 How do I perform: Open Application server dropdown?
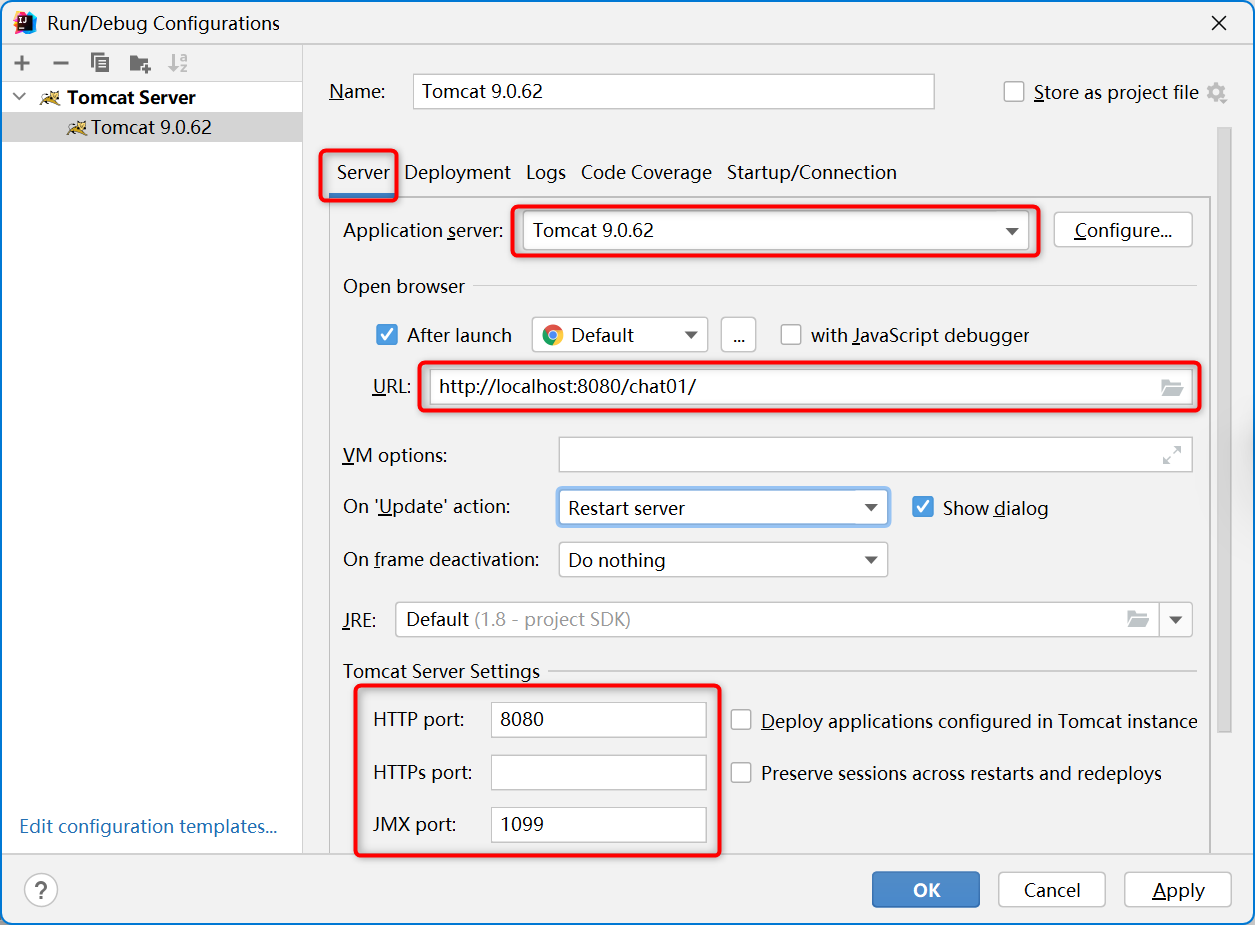776,231
